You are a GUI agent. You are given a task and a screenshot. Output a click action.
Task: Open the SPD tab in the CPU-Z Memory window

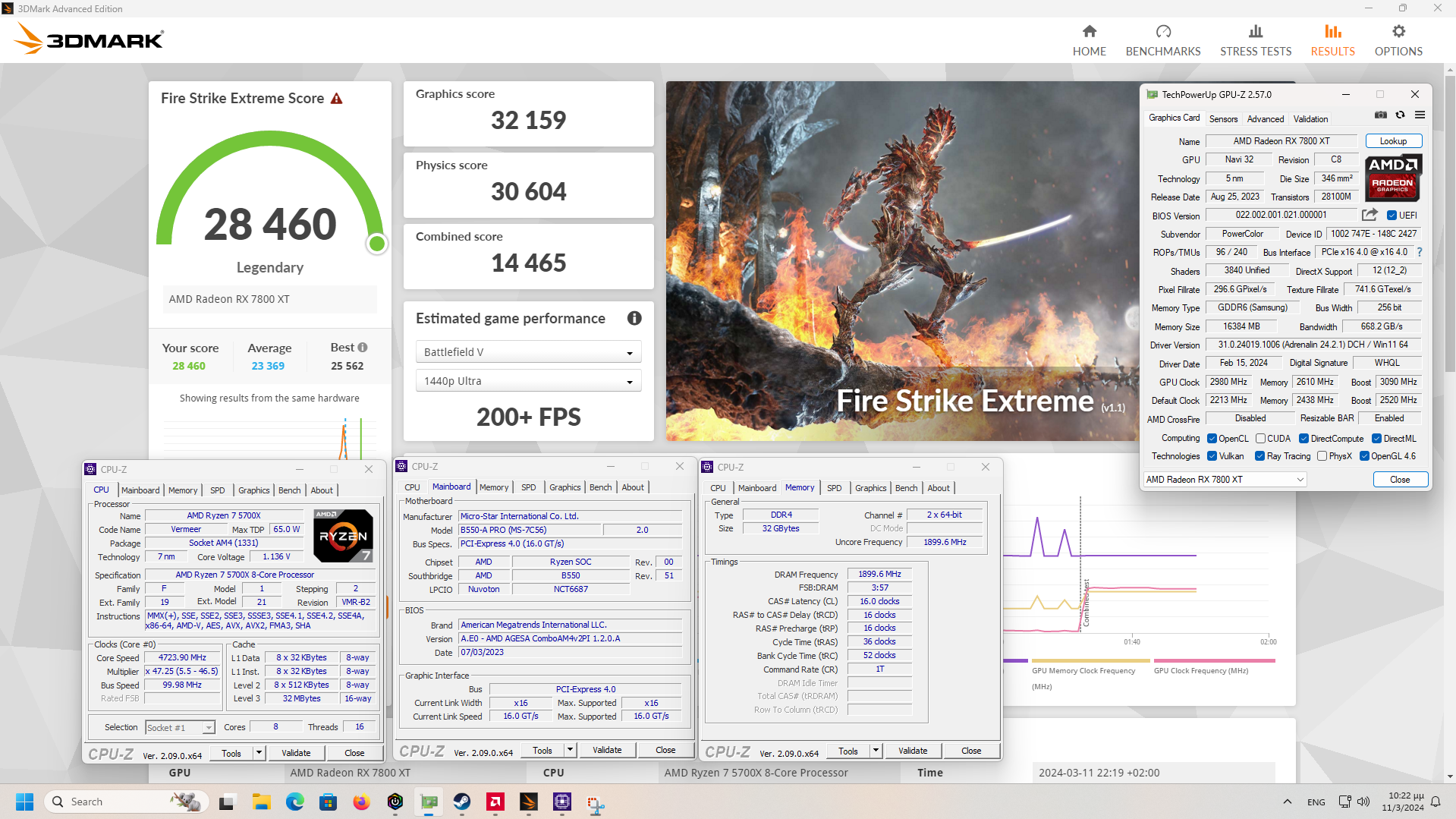(834, 488)
